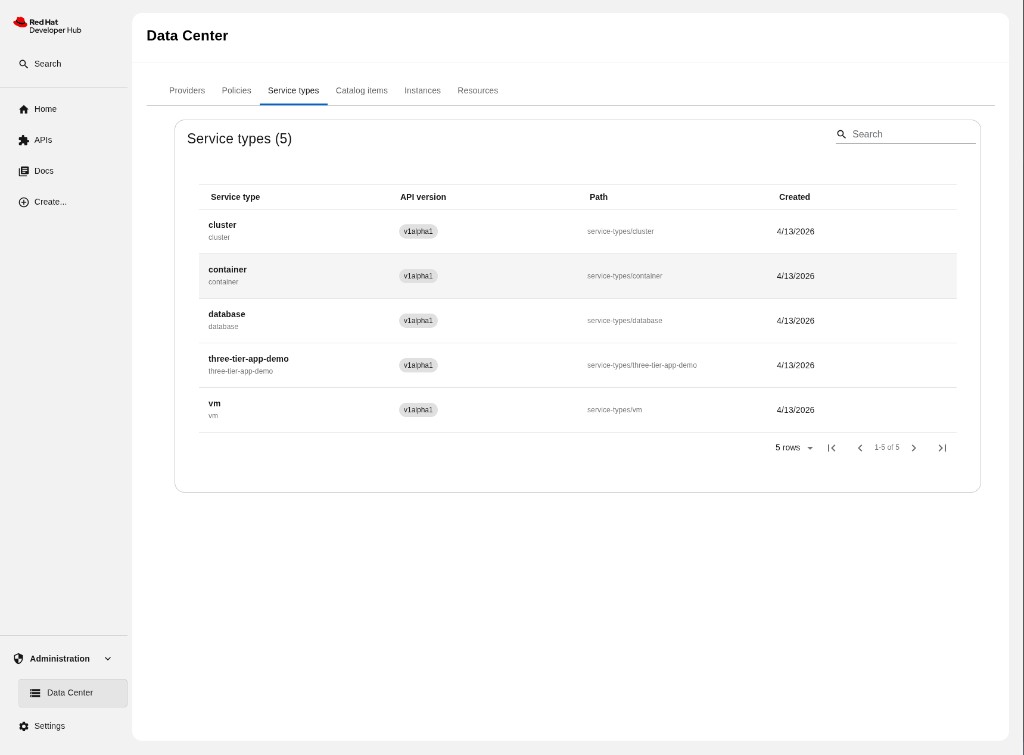
Task: Click the Data Center list icon
Action: click(x=35, y=693)
